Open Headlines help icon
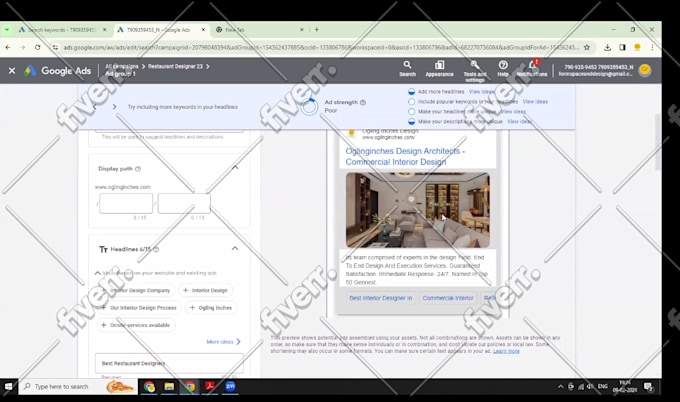 [x=156, y=249]
